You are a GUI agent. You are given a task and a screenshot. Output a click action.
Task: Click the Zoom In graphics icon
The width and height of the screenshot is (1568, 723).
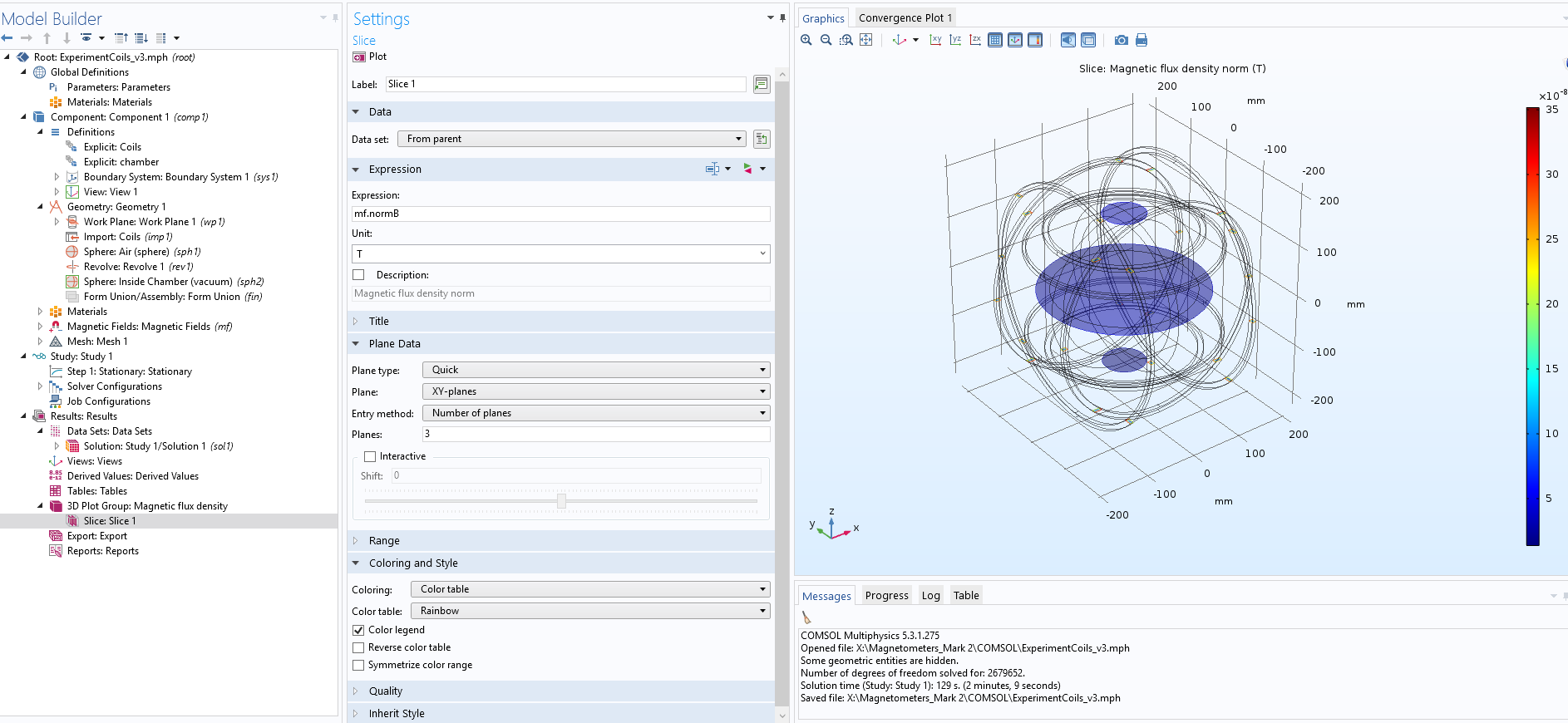[806, 40]
